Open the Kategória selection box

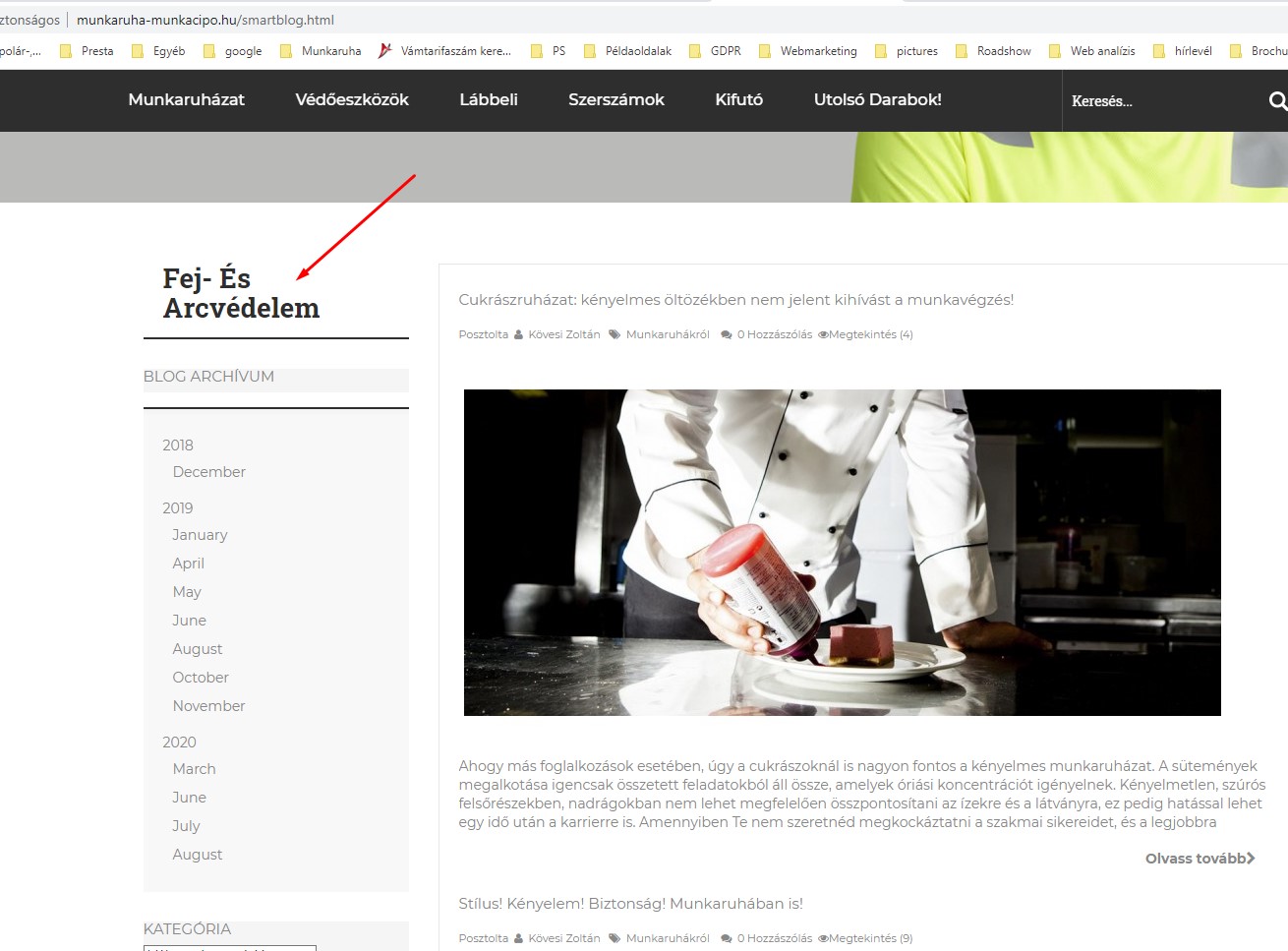point(229,948)
